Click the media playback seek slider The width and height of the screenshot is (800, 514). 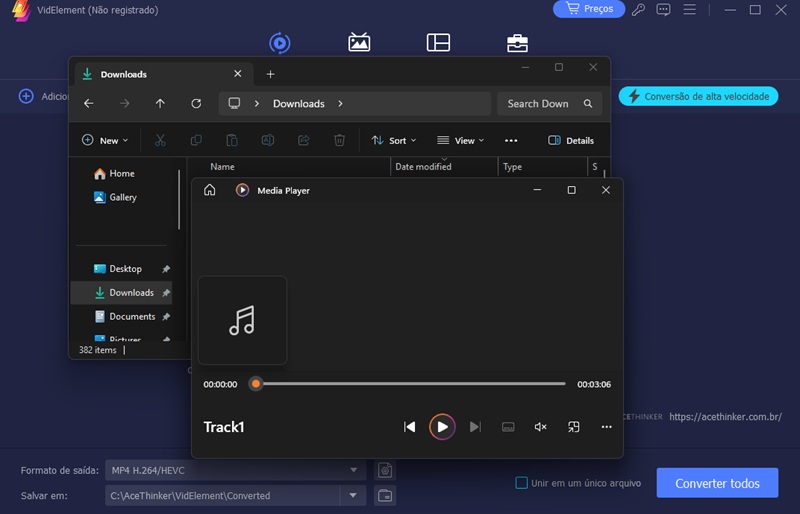[x=410, y=384]
